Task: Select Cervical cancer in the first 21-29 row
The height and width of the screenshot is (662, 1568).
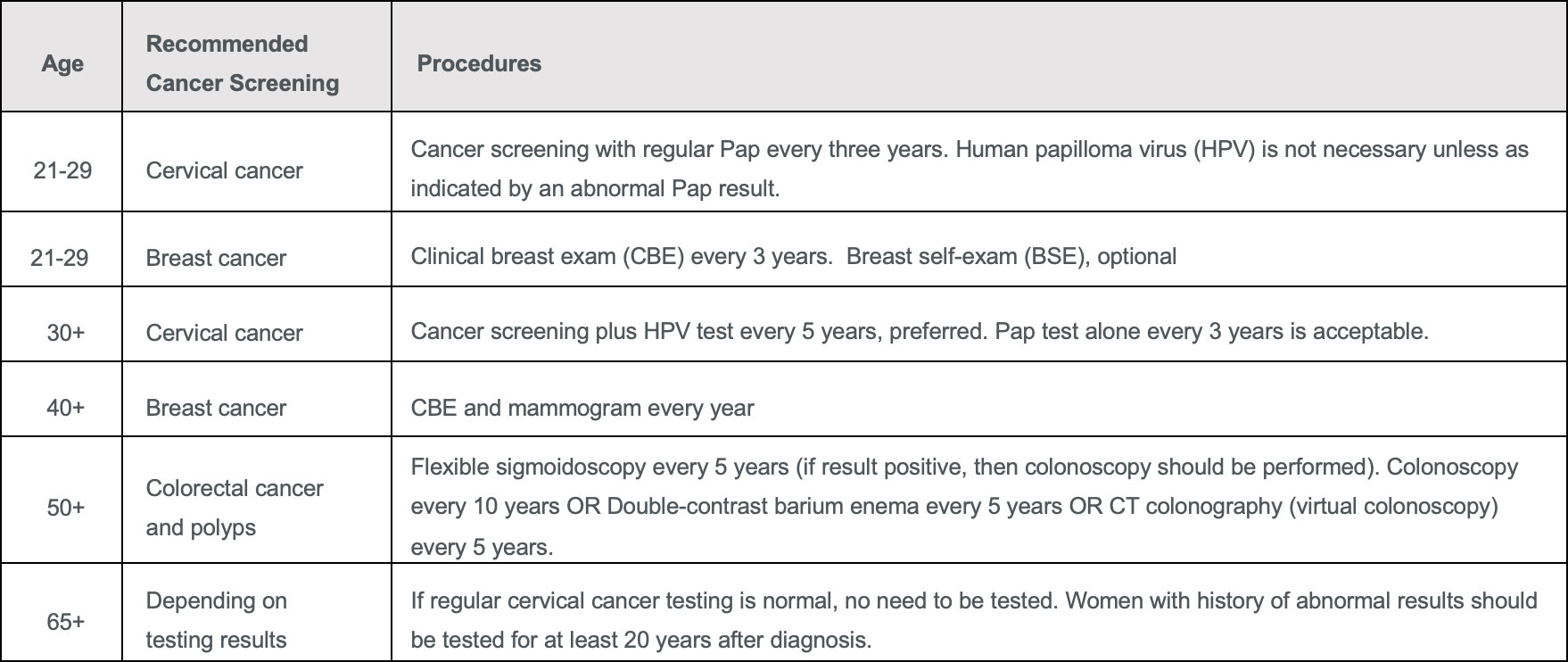Action: (224, 170)
